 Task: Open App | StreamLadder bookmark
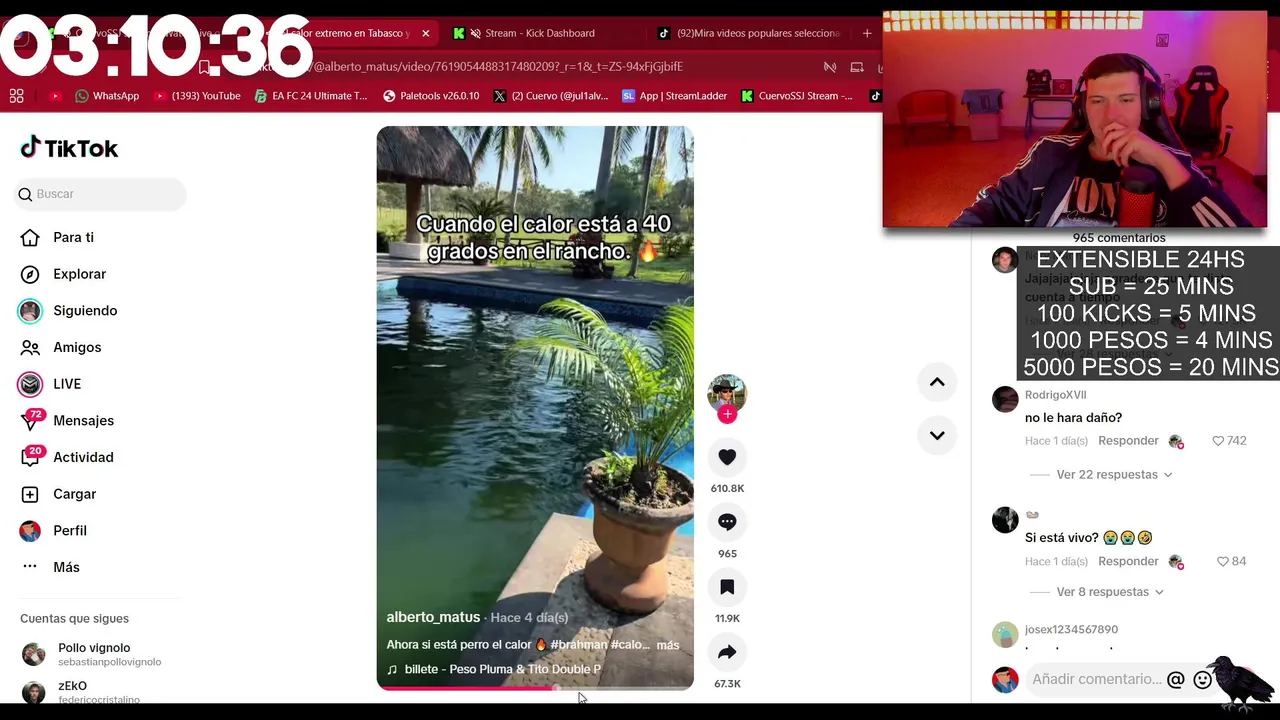(674, 96)
